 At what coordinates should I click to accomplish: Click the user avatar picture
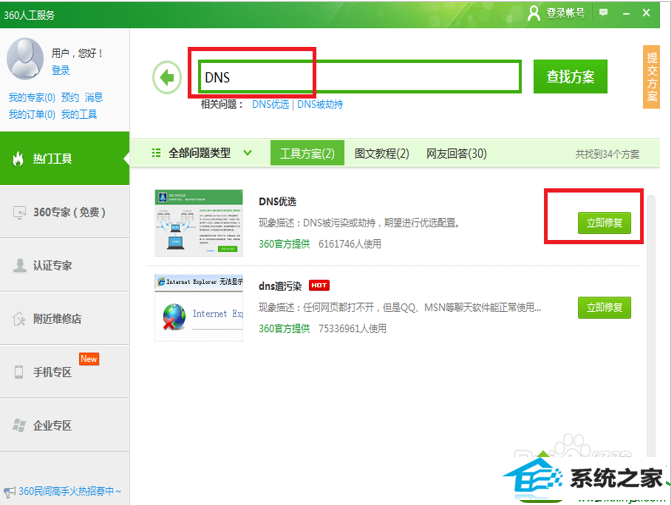(25, 59)
